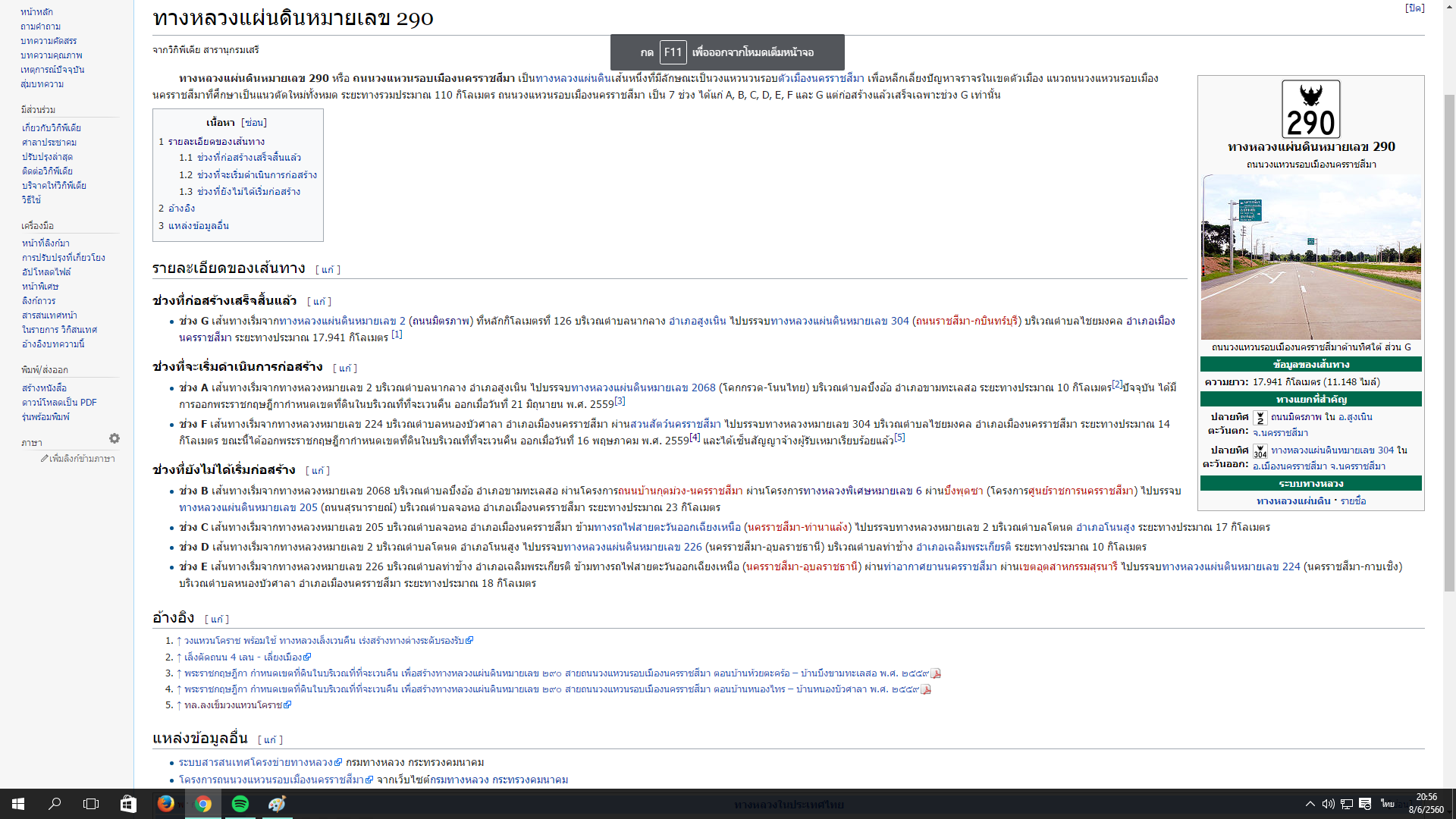Switch to Firefox on taskbar
1456x819 pixels.
click(165, 804)
